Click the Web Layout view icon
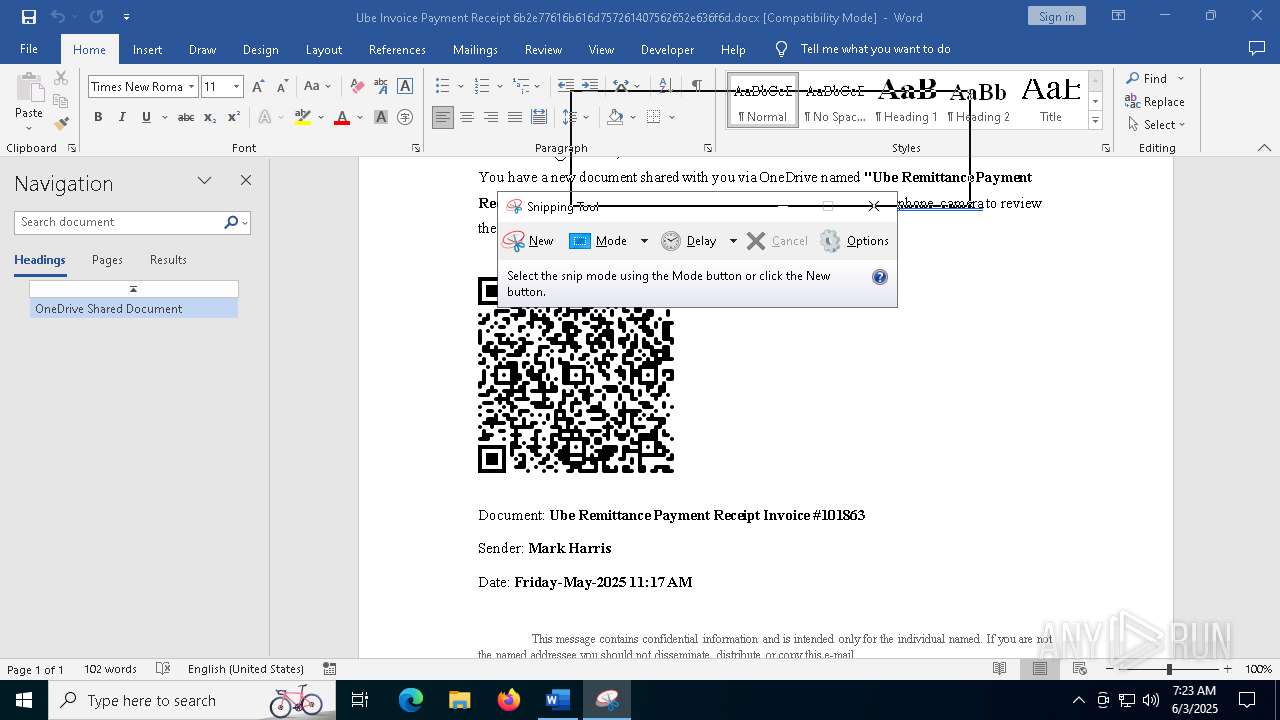The image size is (1280, 720). pyautogui.click(x=1080, y=669)
